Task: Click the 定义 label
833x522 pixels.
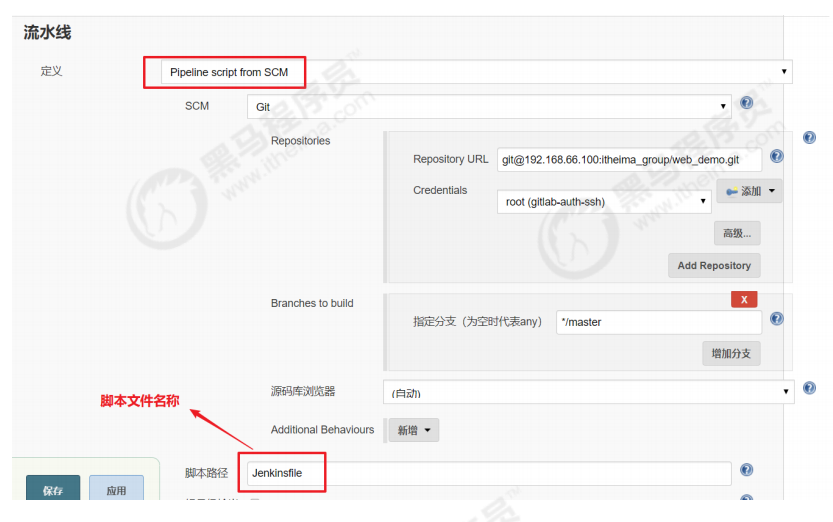Action: point(52,71)
